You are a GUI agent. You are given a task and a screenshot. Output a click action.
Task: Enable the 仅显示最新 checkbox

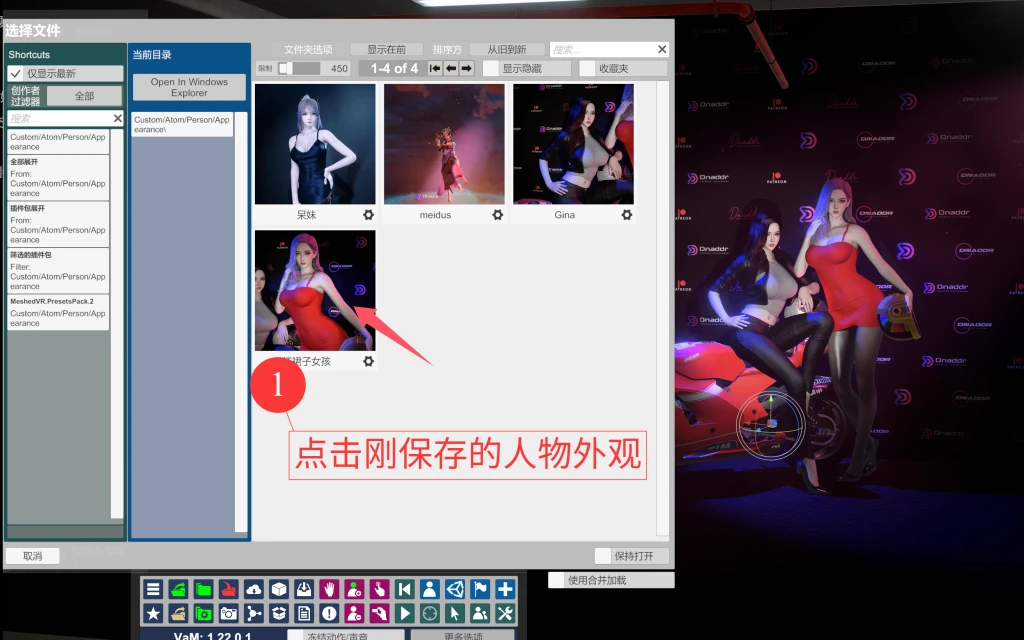click(19, 73)
